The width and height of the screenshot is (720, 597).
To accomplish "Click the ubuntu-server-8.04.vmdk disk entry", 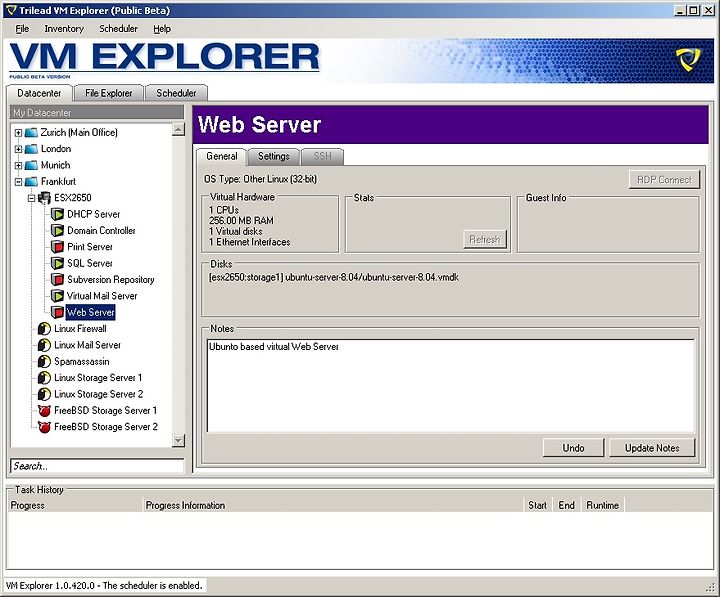I will pos(333,277).
